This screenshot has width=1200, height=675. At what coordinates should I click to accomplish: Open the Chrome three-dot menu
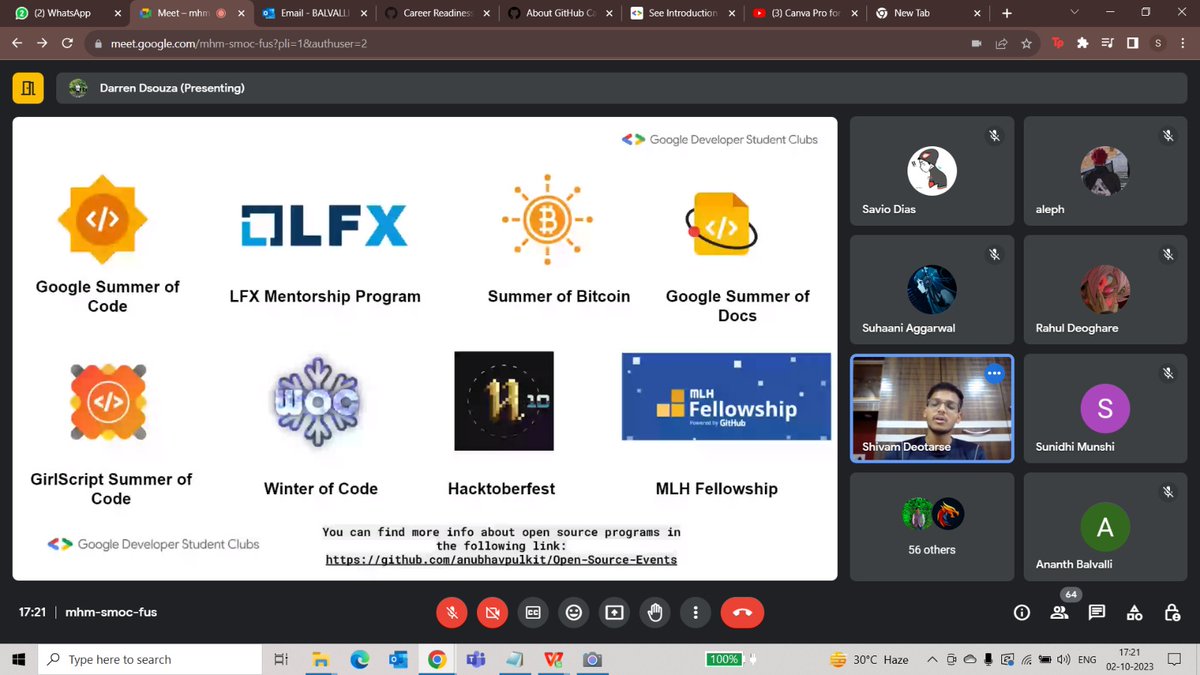pyautogui.click(x=1182, y=44)
